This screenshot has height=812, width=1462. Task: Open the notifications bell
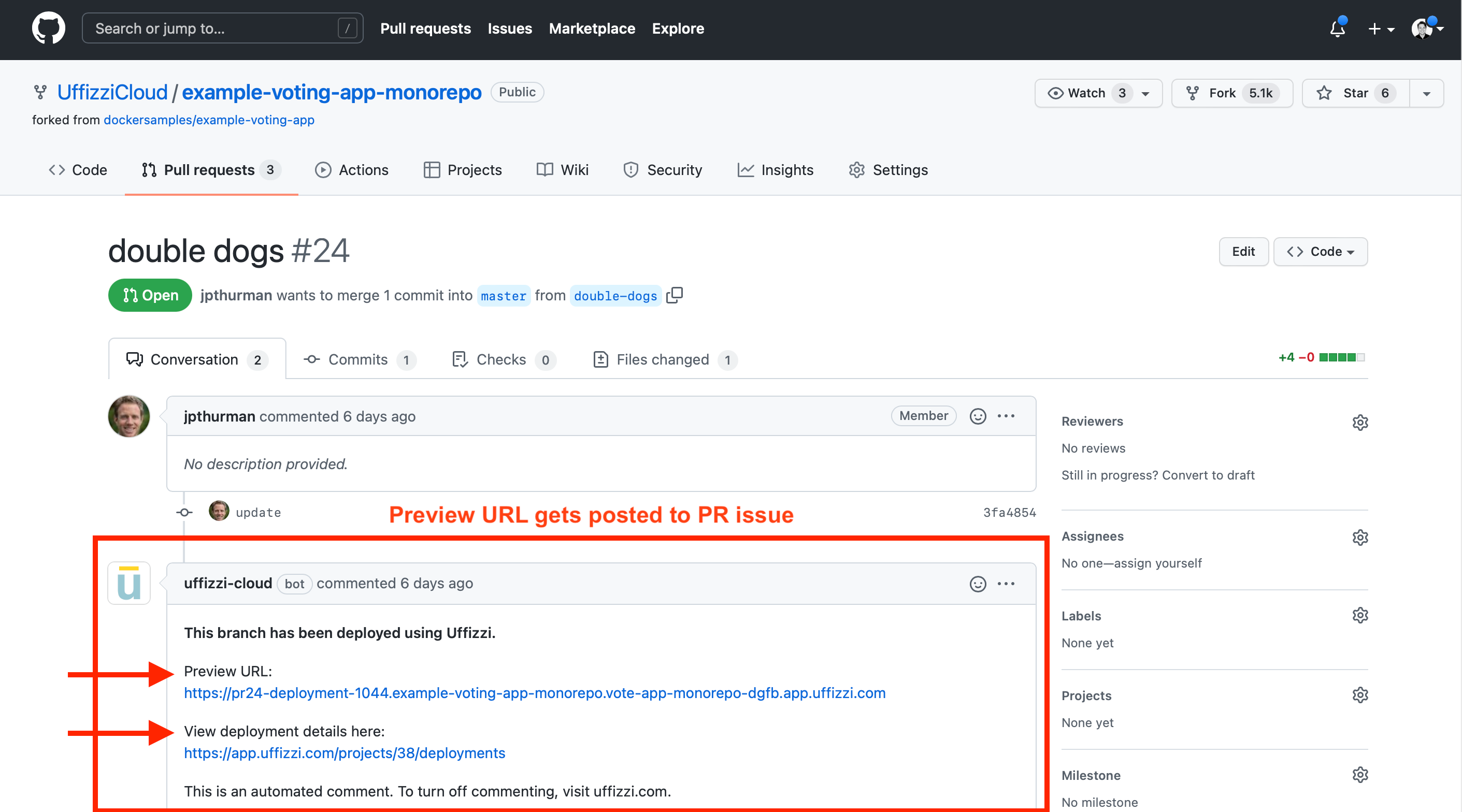coord(1338,28)
